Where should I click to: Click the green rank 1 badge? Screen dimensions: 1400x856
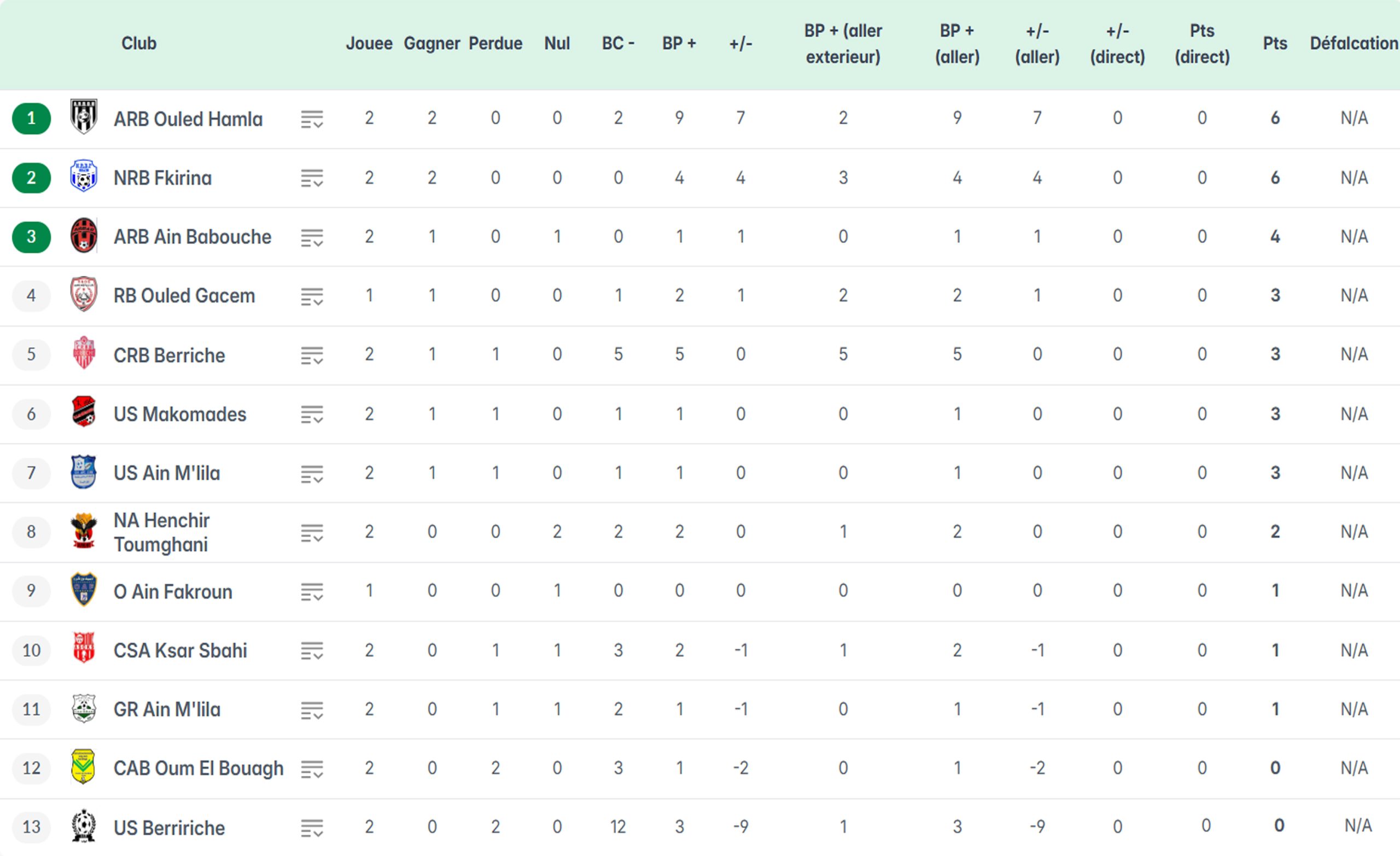31,118
